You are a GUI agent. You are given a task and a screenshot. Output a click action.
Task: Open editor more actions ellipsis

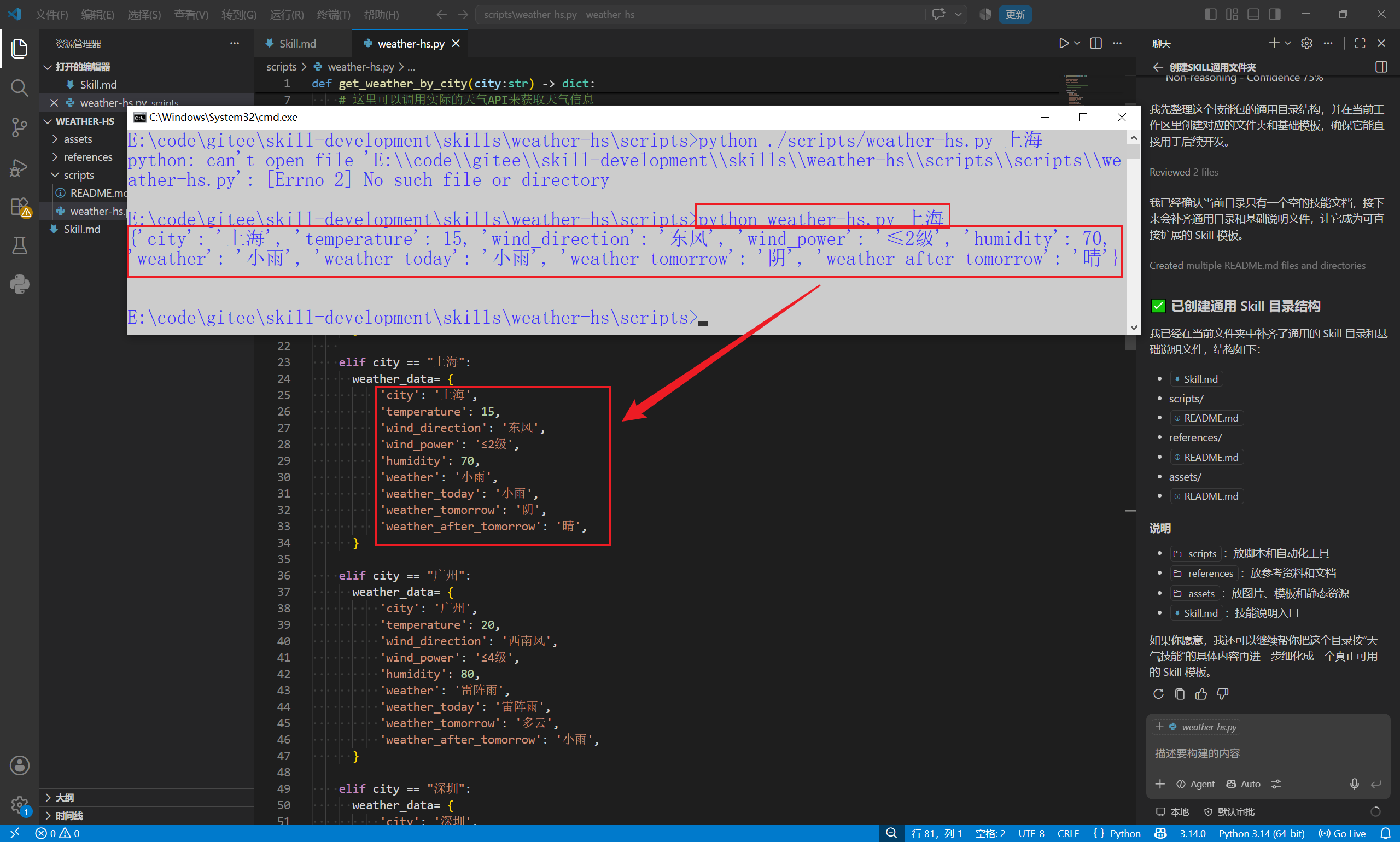click(1117, 44)
